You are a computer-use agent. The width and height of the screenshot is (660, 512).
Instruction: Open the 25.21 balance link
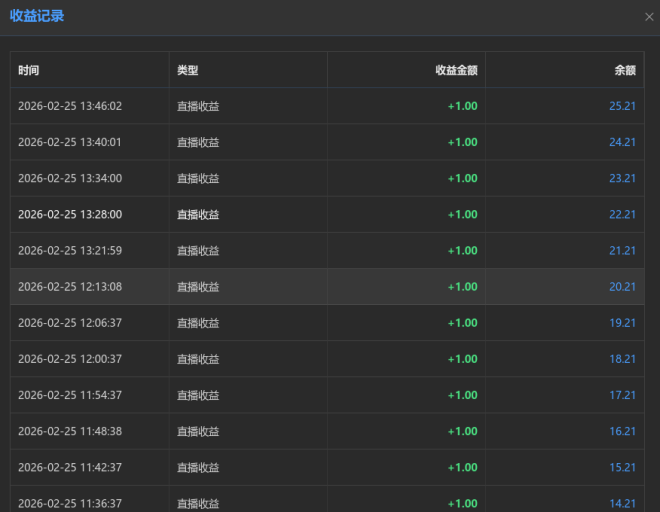click(622, 106)
